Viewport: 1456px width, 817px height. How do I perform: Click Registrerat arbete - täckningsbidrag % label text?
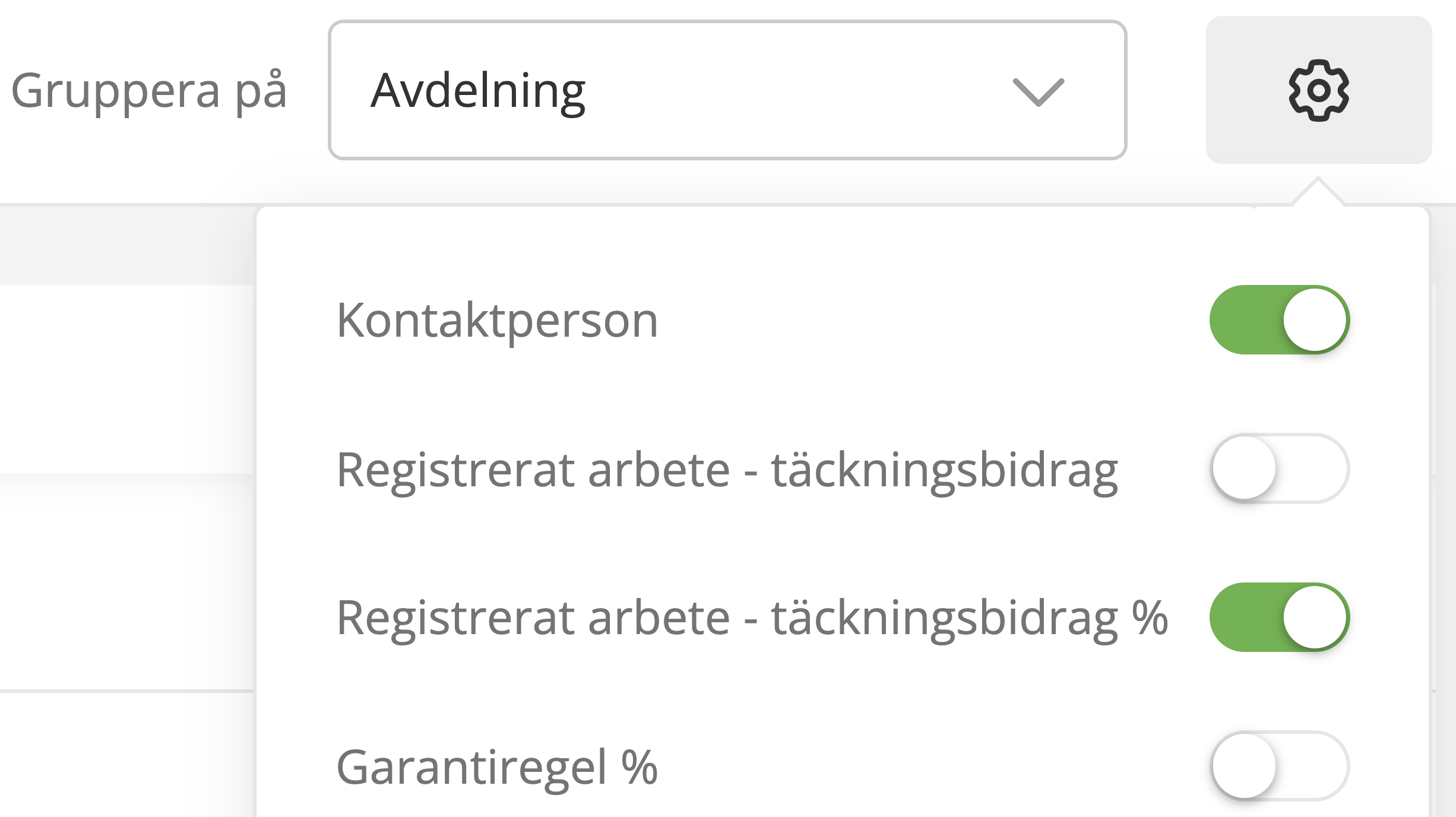point(752,618)
